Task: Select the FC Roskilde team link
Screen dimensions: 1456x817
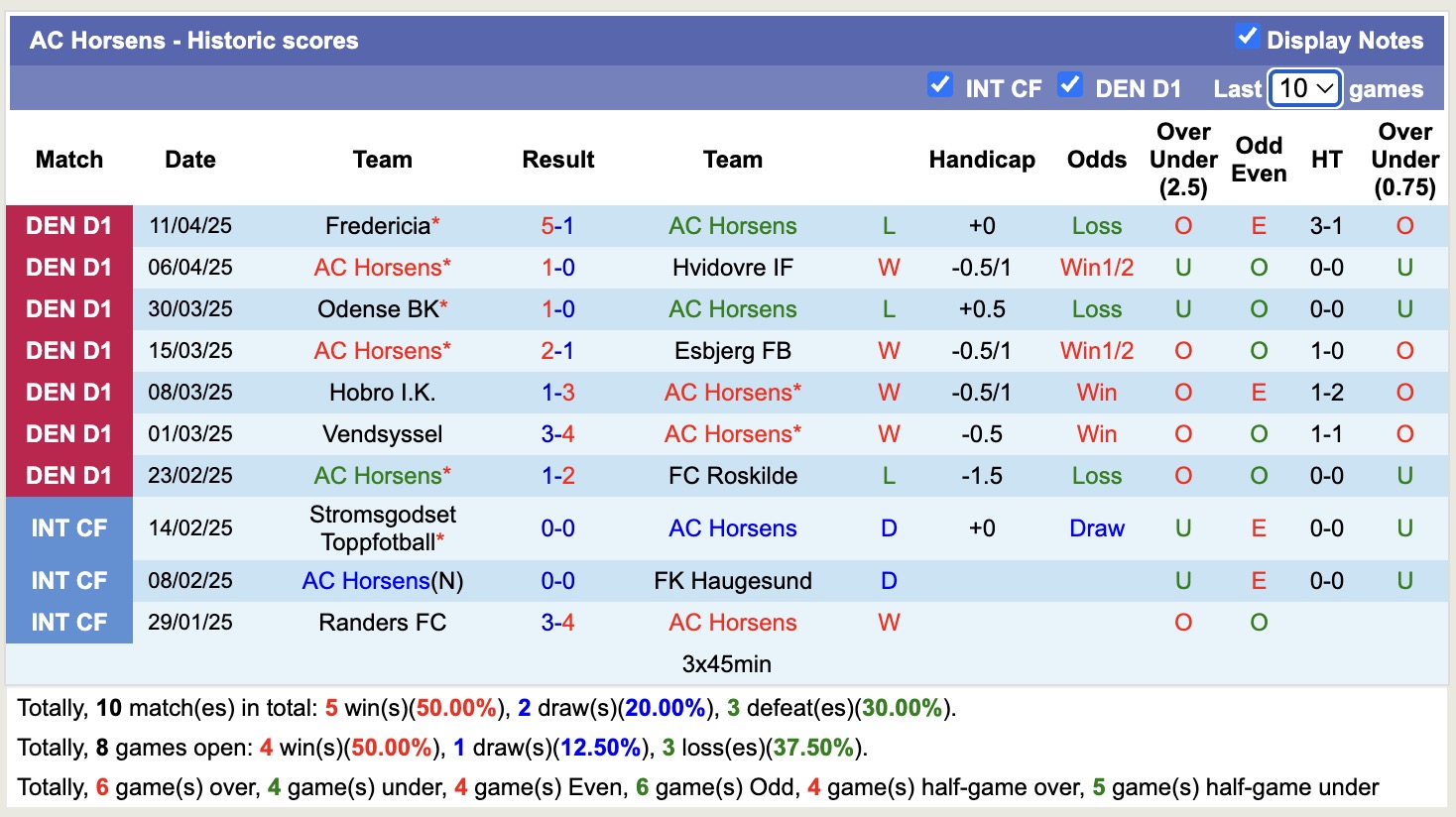Action: 732,475
